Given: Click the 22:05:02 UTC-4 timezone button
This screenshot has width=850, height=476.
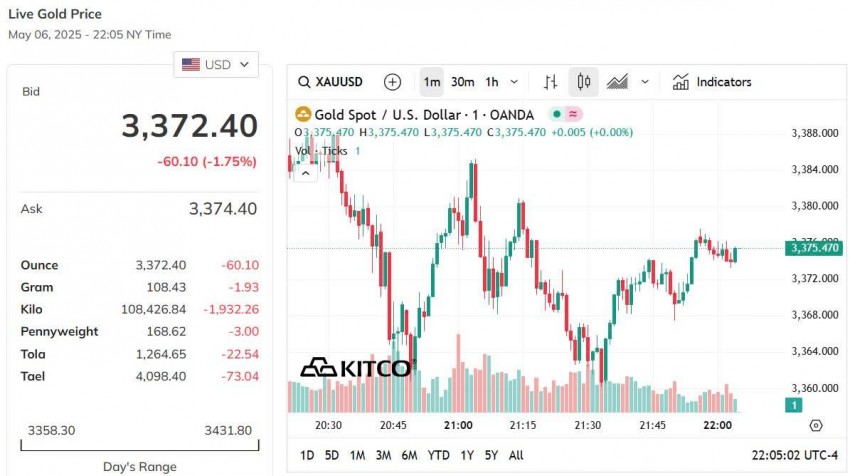Looking at the screenshot, I should point(787,455).
